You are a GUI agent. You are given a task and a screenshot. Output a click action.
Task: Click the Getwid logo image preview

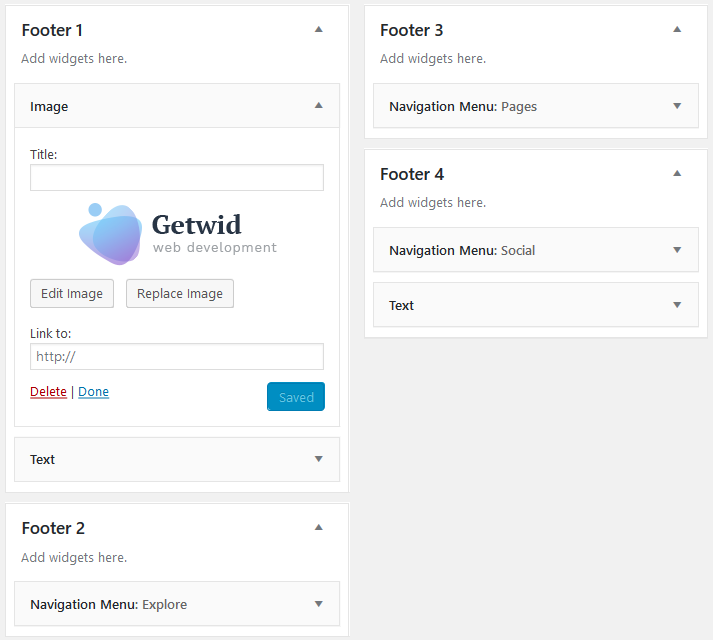[177, 234]
